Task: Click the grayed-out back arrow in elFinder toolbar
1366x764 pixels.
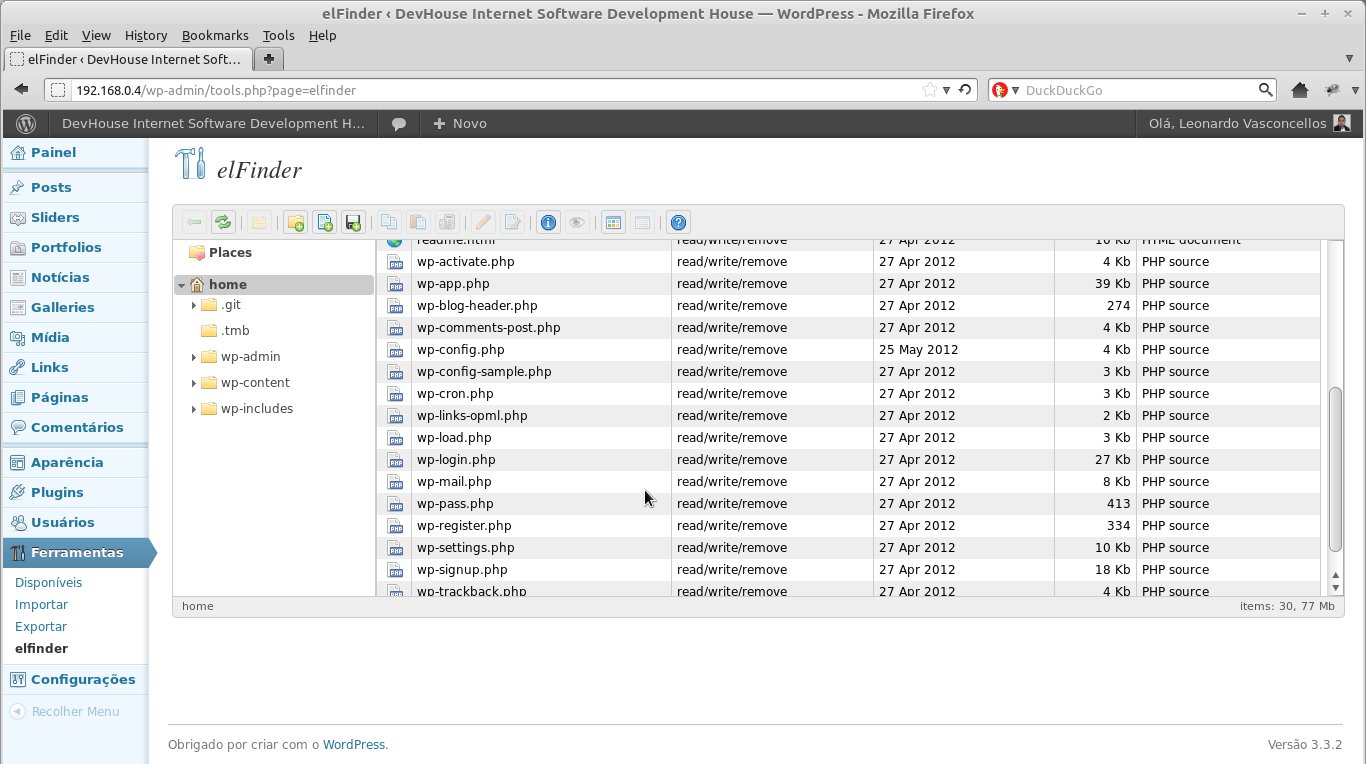Action: coord(194,223)
